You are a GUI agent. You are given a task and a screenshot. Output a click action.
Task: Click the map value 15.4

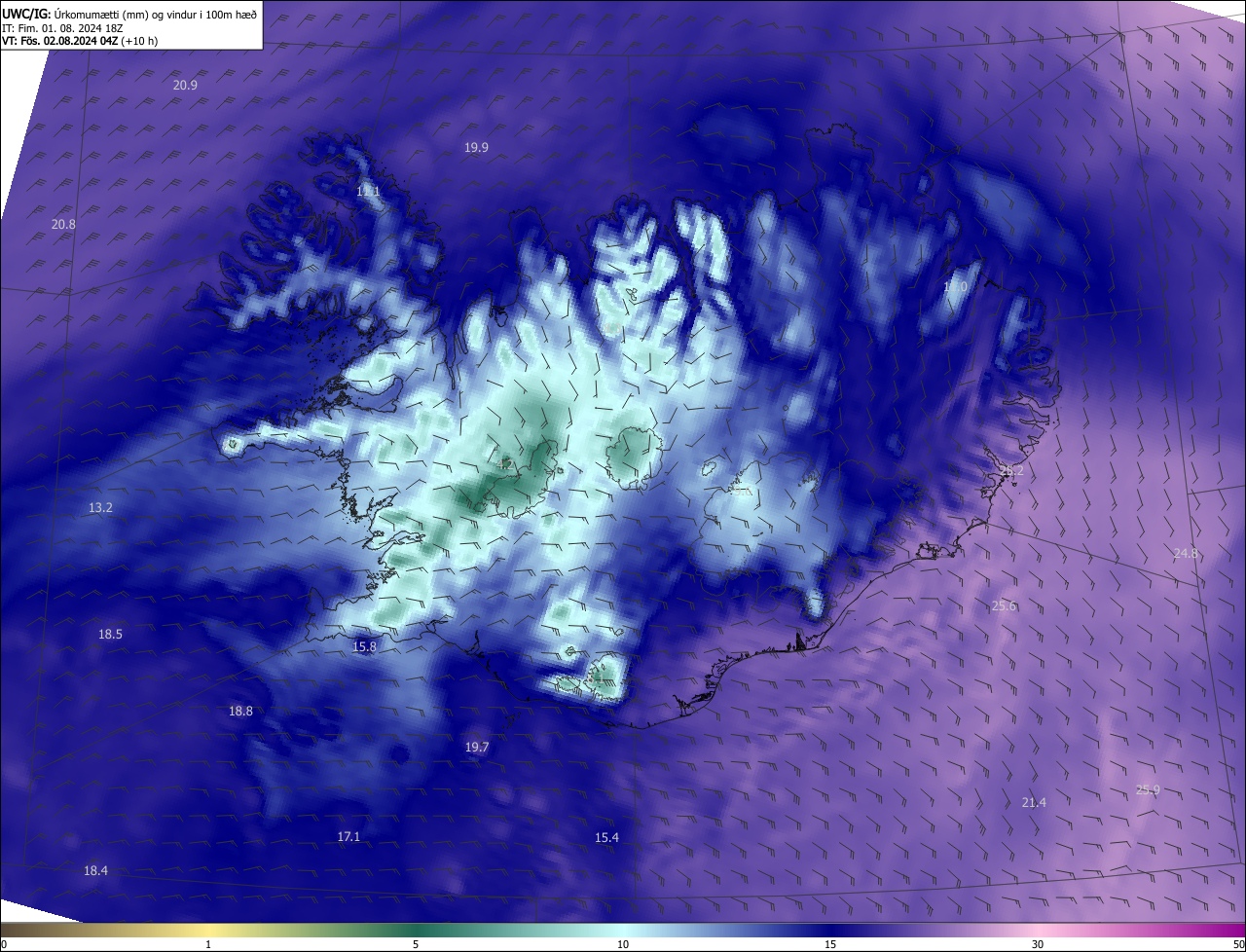tap(606, 837)
